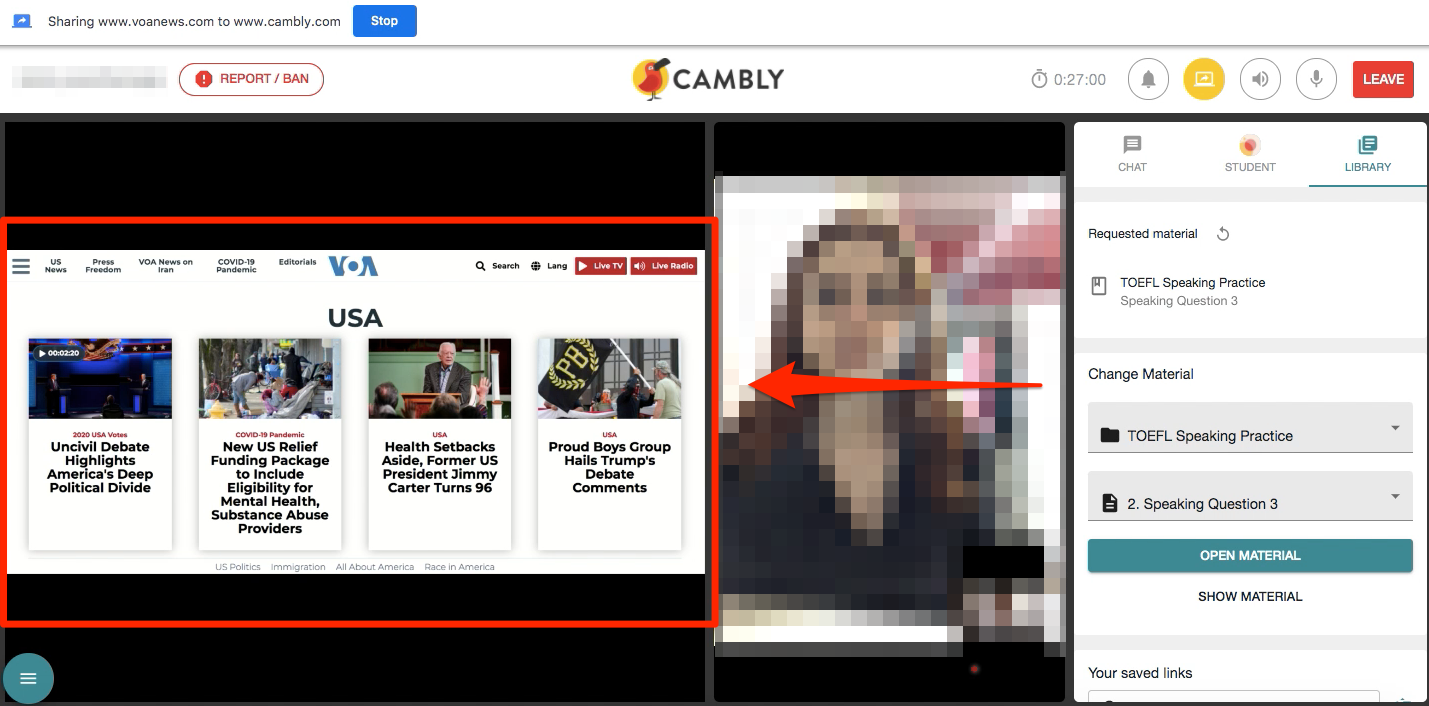Click the Cambly logo
The width and height of the screenshot is (1429, 706).
(708, 79)
